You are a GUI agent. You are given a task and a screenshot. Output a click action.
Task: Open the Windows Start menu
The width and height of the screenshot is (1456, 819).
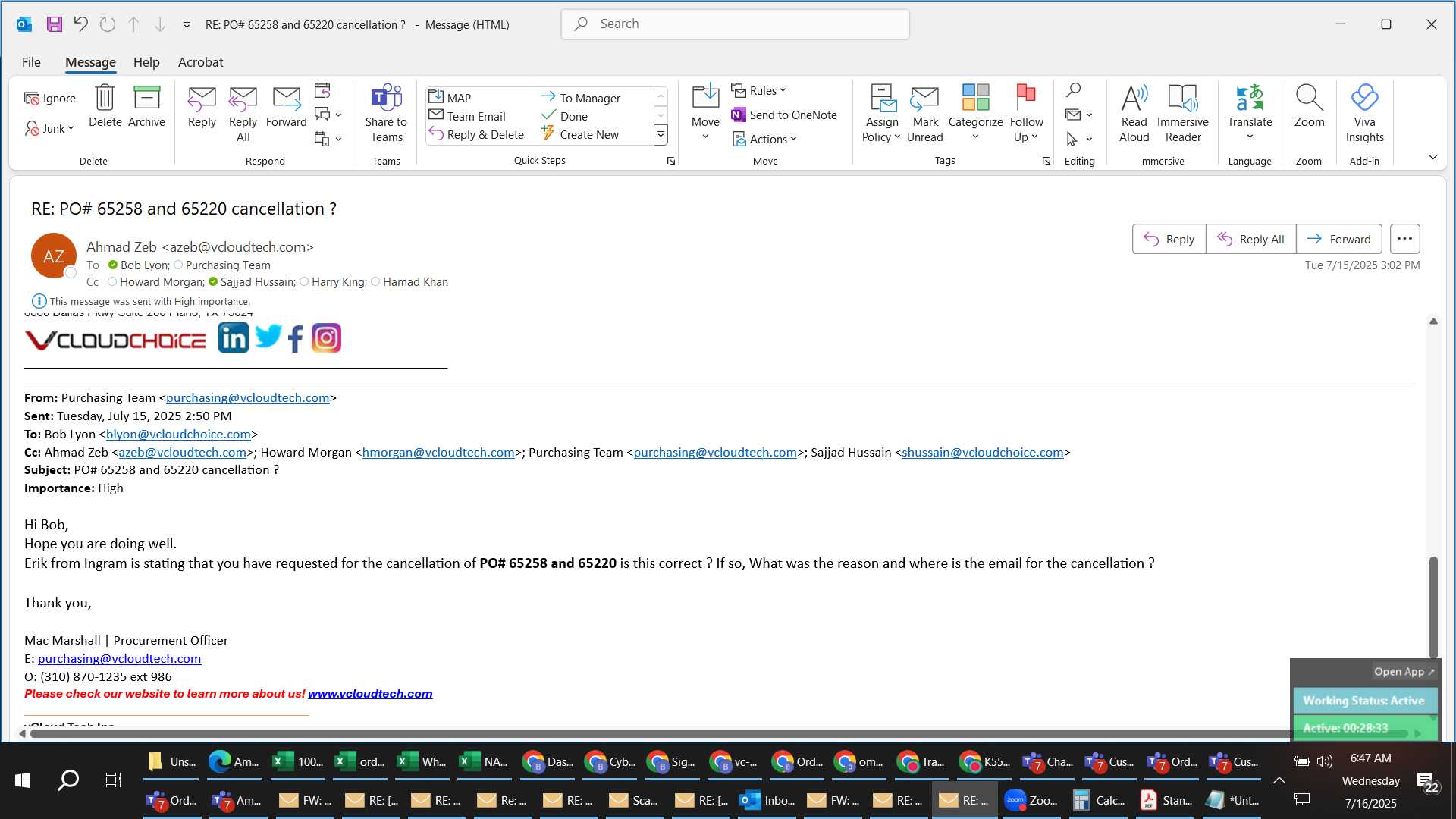pyautogui.click(x=23, y=780)
